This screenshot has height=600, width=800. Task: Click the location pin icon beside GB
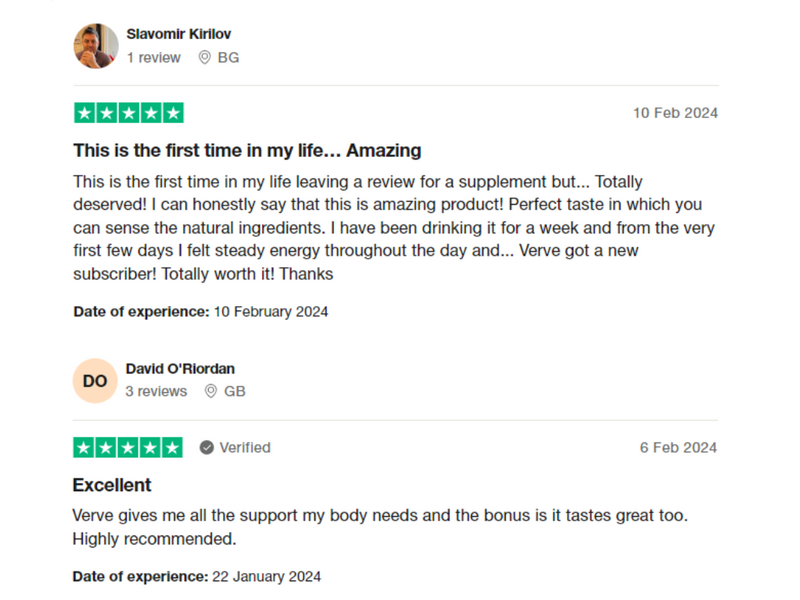click(211, 392)
